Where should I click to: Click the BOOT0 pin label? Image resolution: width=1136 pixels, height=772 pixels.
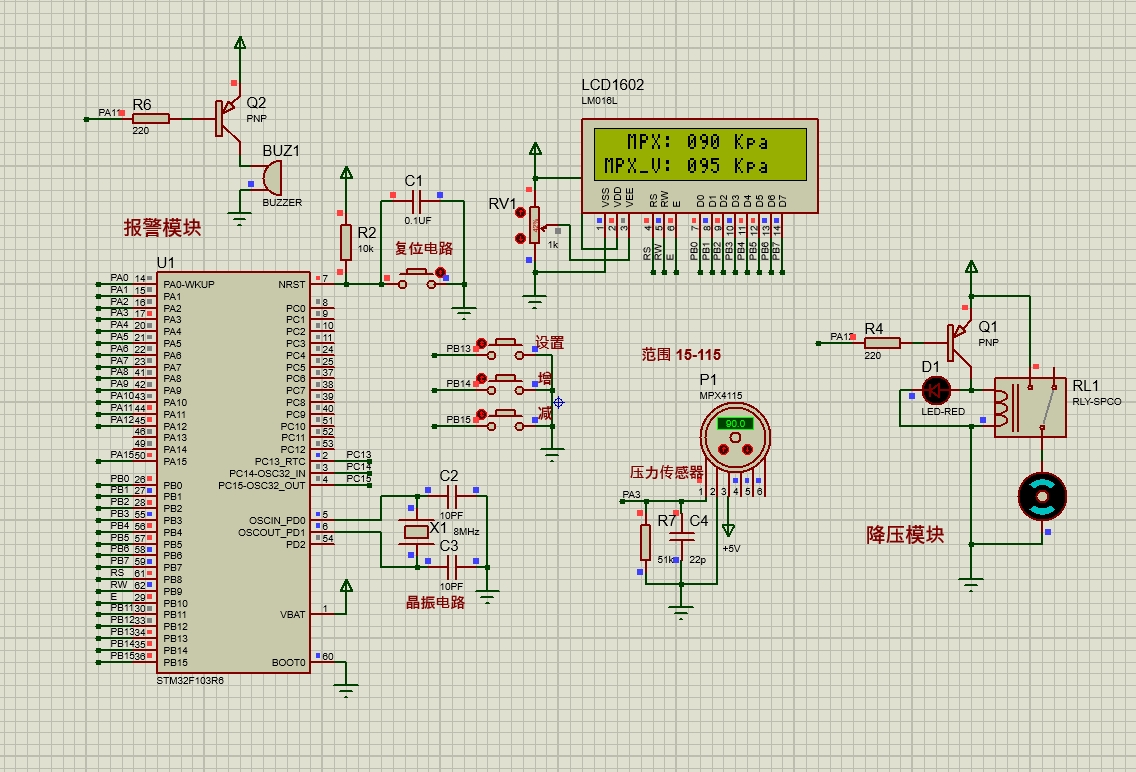[x=288, y=663]
